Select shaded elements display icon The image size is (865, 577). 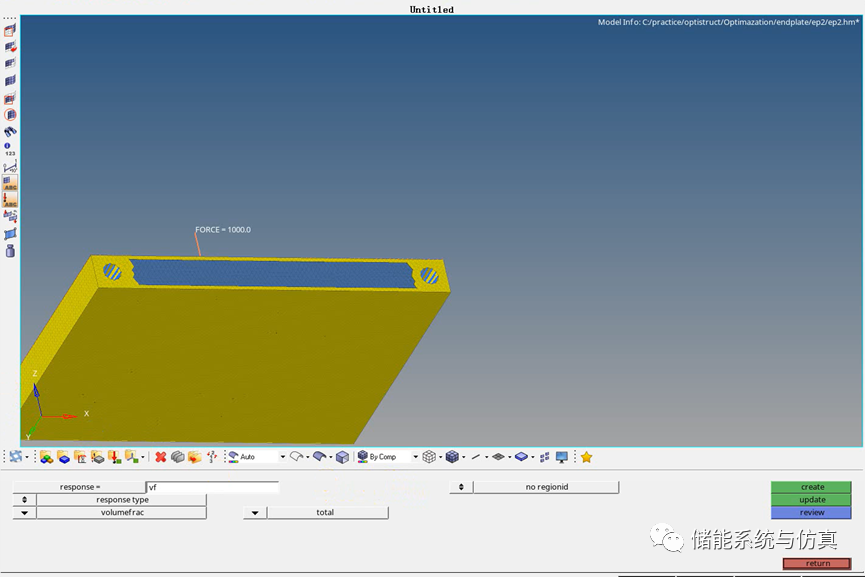[452, 457]
